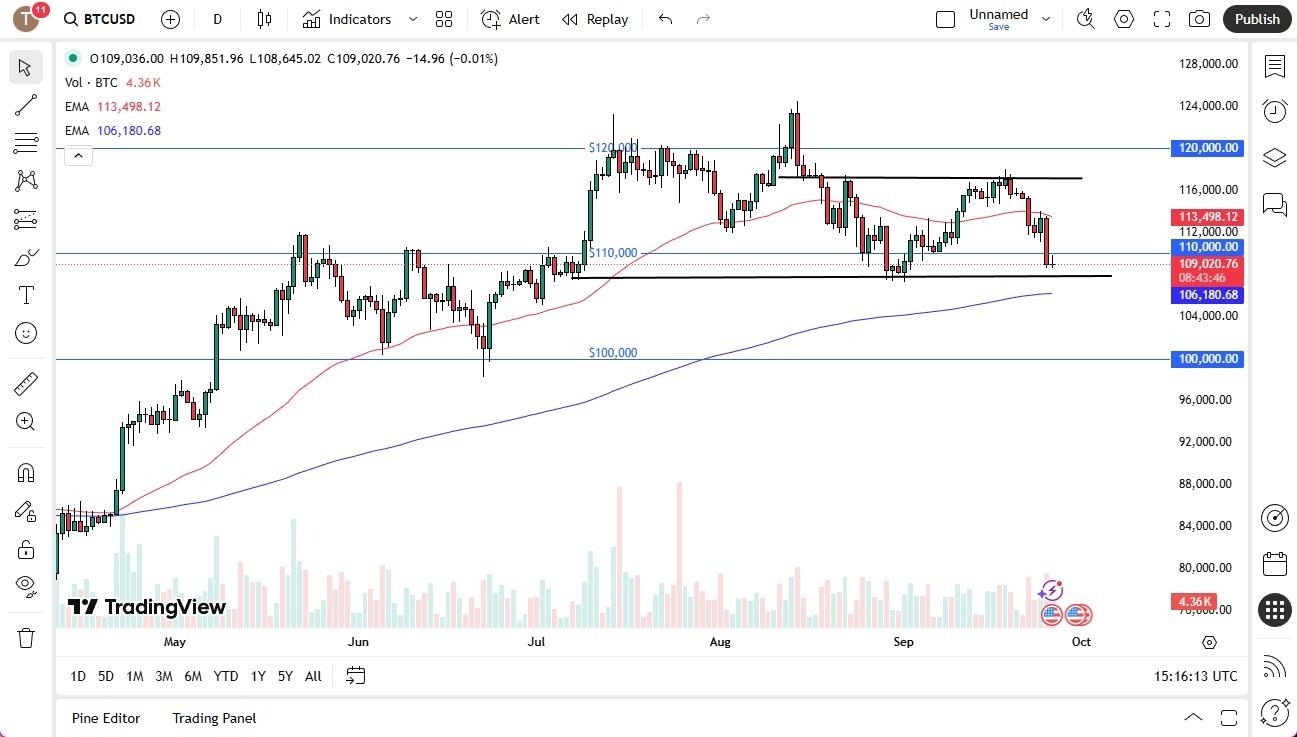This screenshot has height=737, width=1297.
Task: Hide all drawings using the eye icon
Action: coord(25,586)
